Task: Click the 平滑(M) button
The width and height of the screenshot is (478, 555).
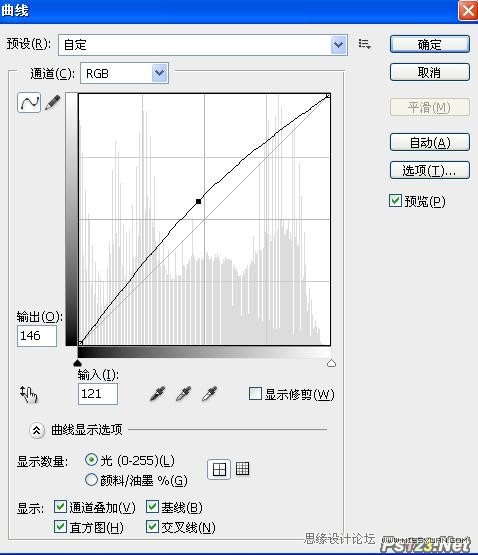Action: coord(430,107)
